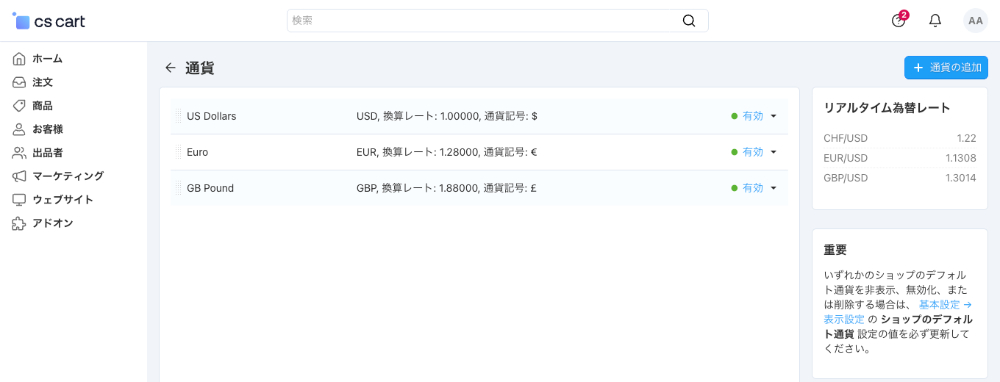Click the search magnifier icon
Image resolution: width=1000 pixels, height=382 pixels.
point(689,20)
